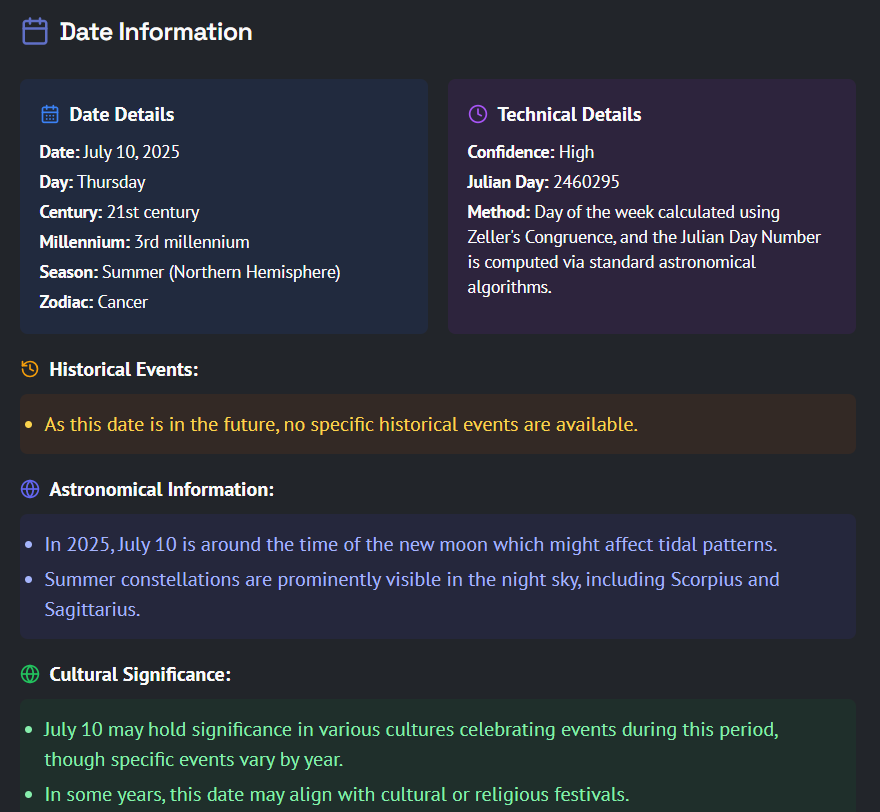Click the cultural or religious festivals bullet
880x812 pixels.
[337, 795]
